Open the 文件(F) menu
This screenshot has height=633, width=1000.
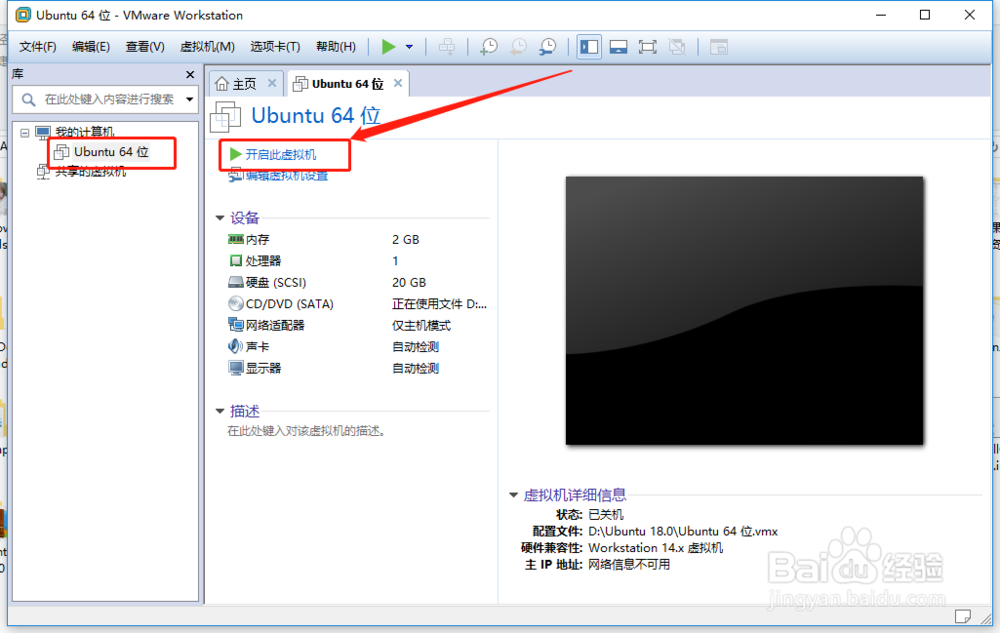click(x=38, y=47)
